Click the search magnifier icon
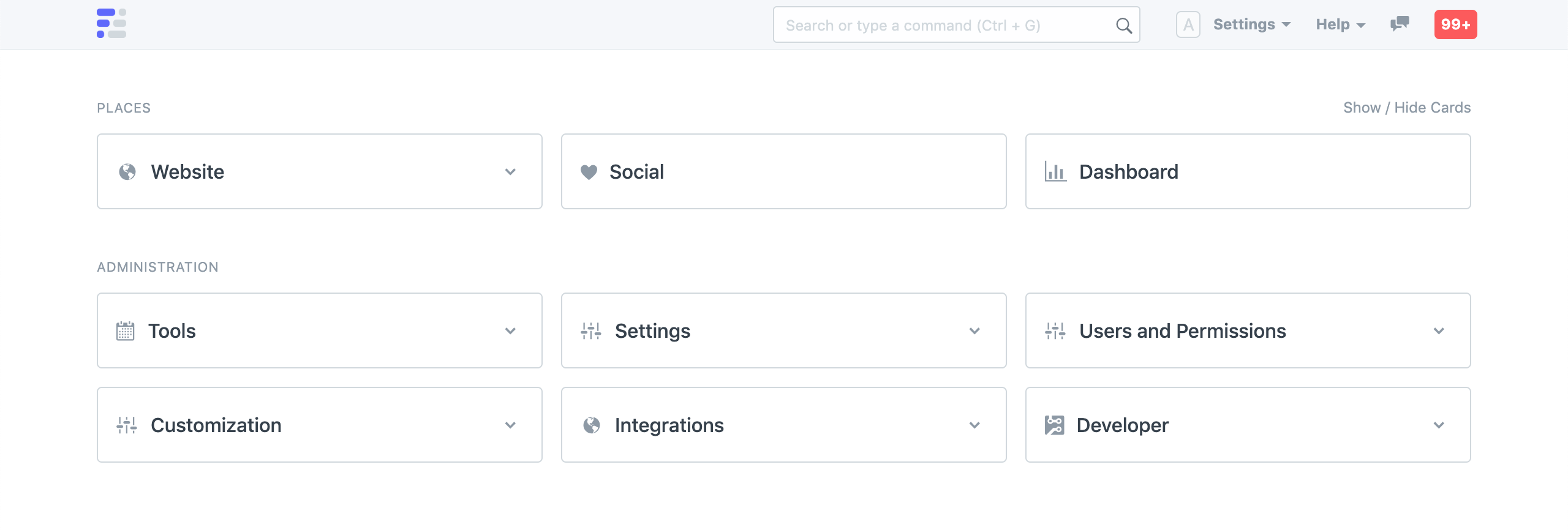The image size is (1568, 530). click(x=1124, y=25)
